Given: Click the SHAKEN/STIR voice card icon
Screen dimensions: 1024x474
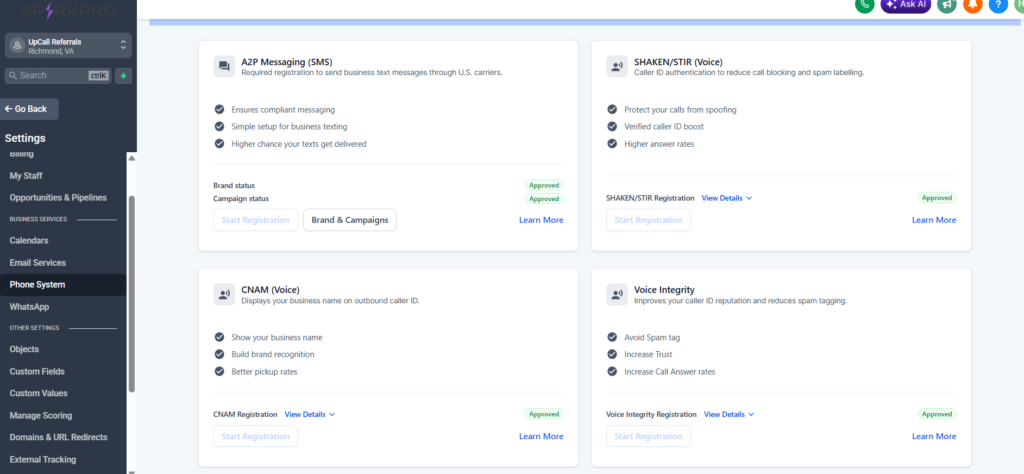Looking at the screenshot, I should [x=617, y=67].
